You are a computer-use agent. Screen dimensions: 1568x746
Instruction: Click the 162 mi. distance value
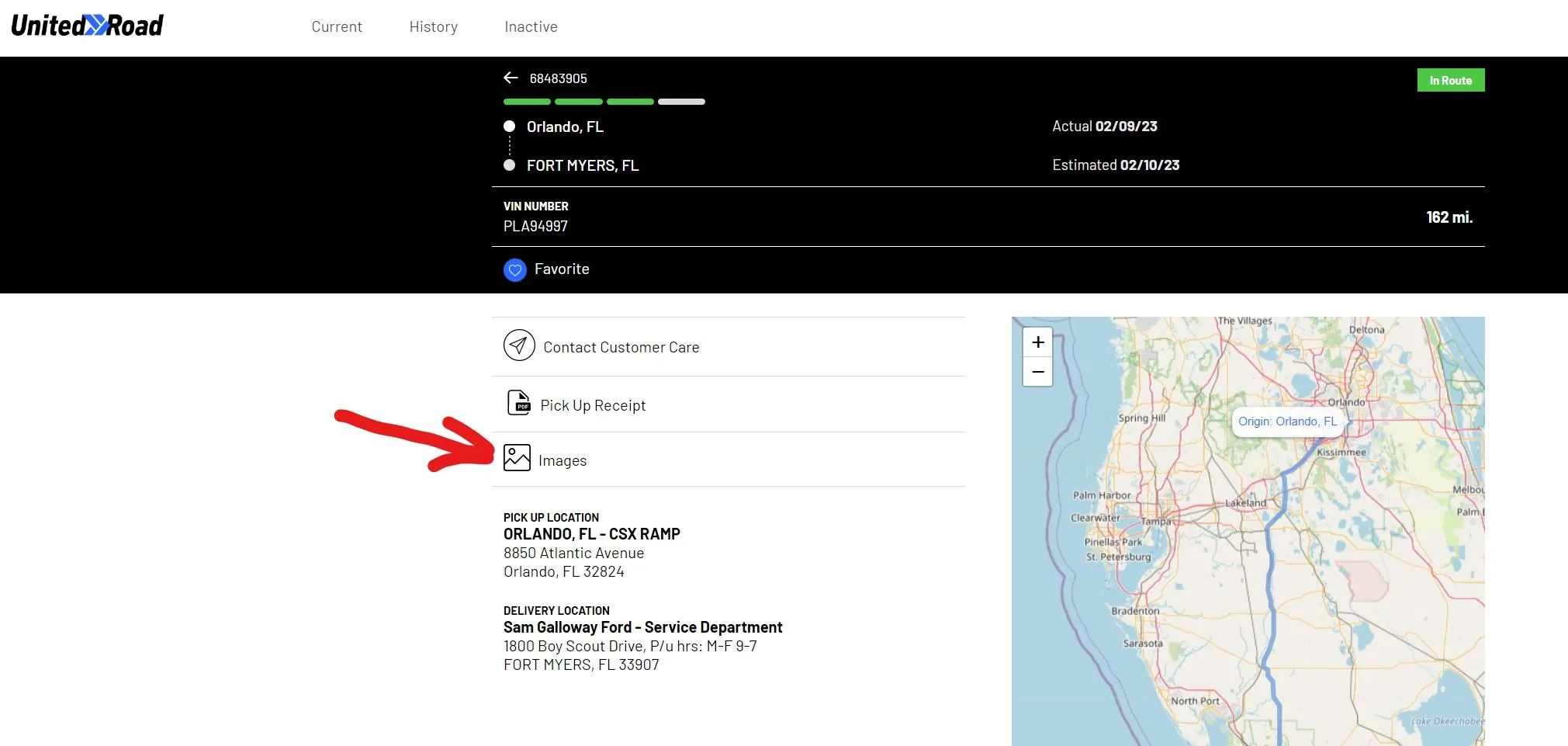(x=1449, y=217)
